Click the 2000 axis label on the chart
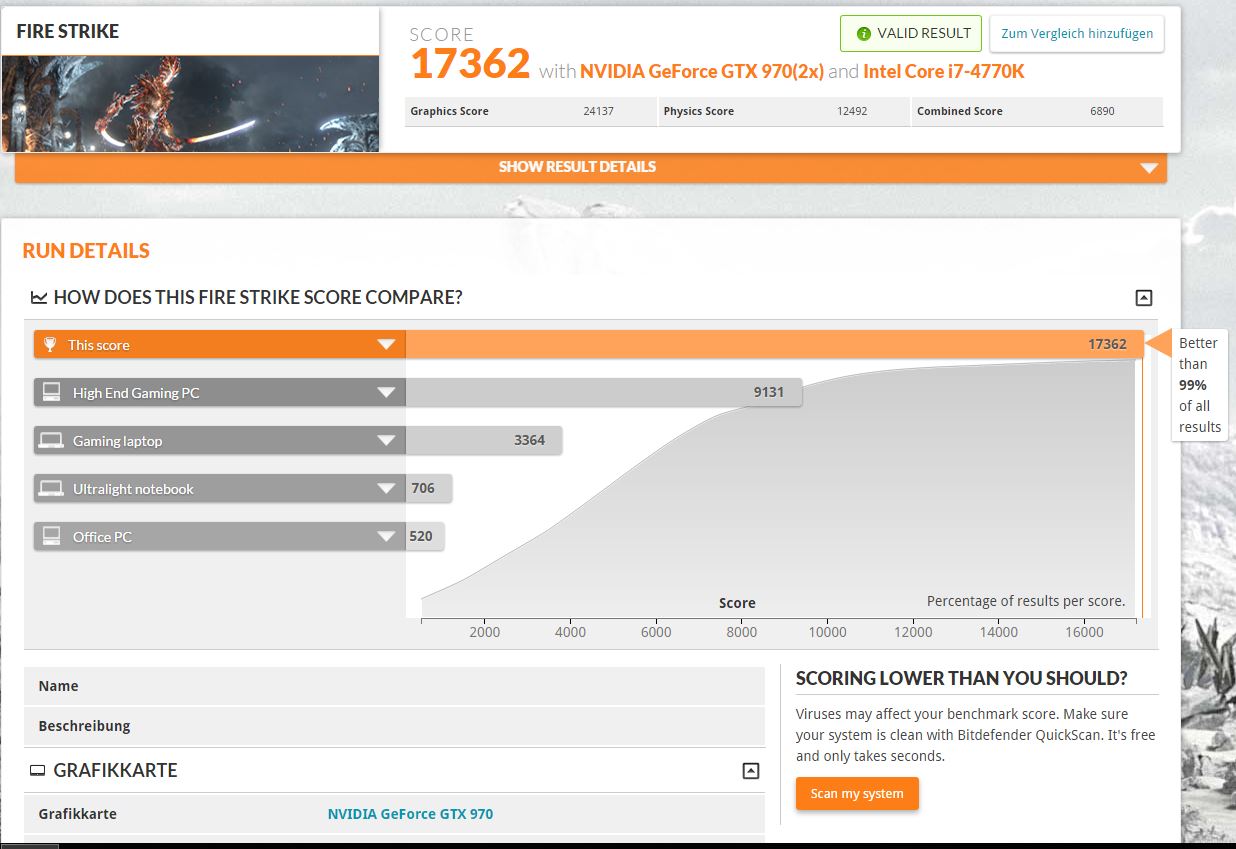Image resolution: width=1236 pixels, height=849 pixels. 485,632
